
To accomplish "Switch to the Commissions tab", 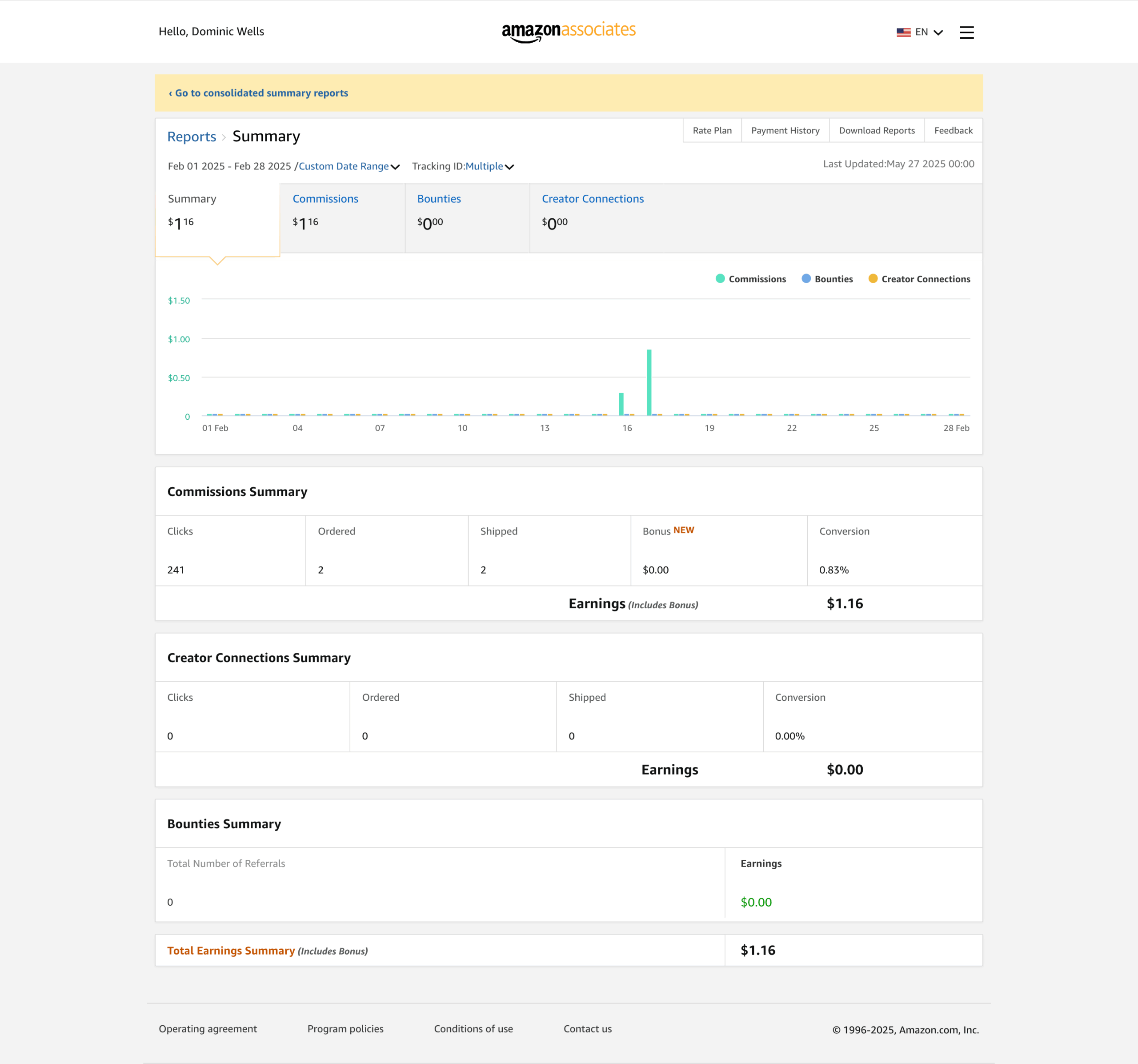I will (342, 217).
